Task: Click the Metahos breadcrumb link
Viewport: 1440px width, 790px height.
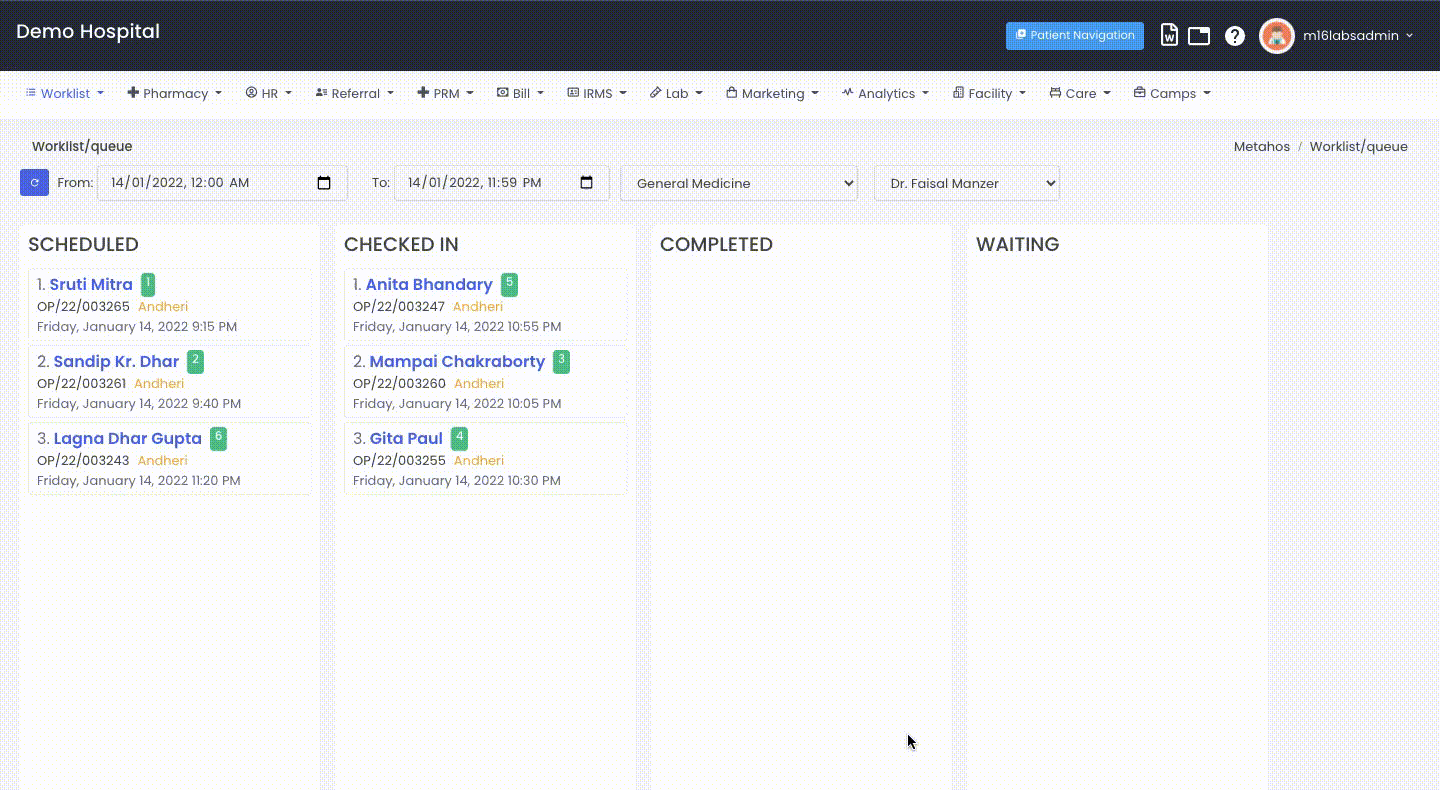Action: coord(1262,146)
